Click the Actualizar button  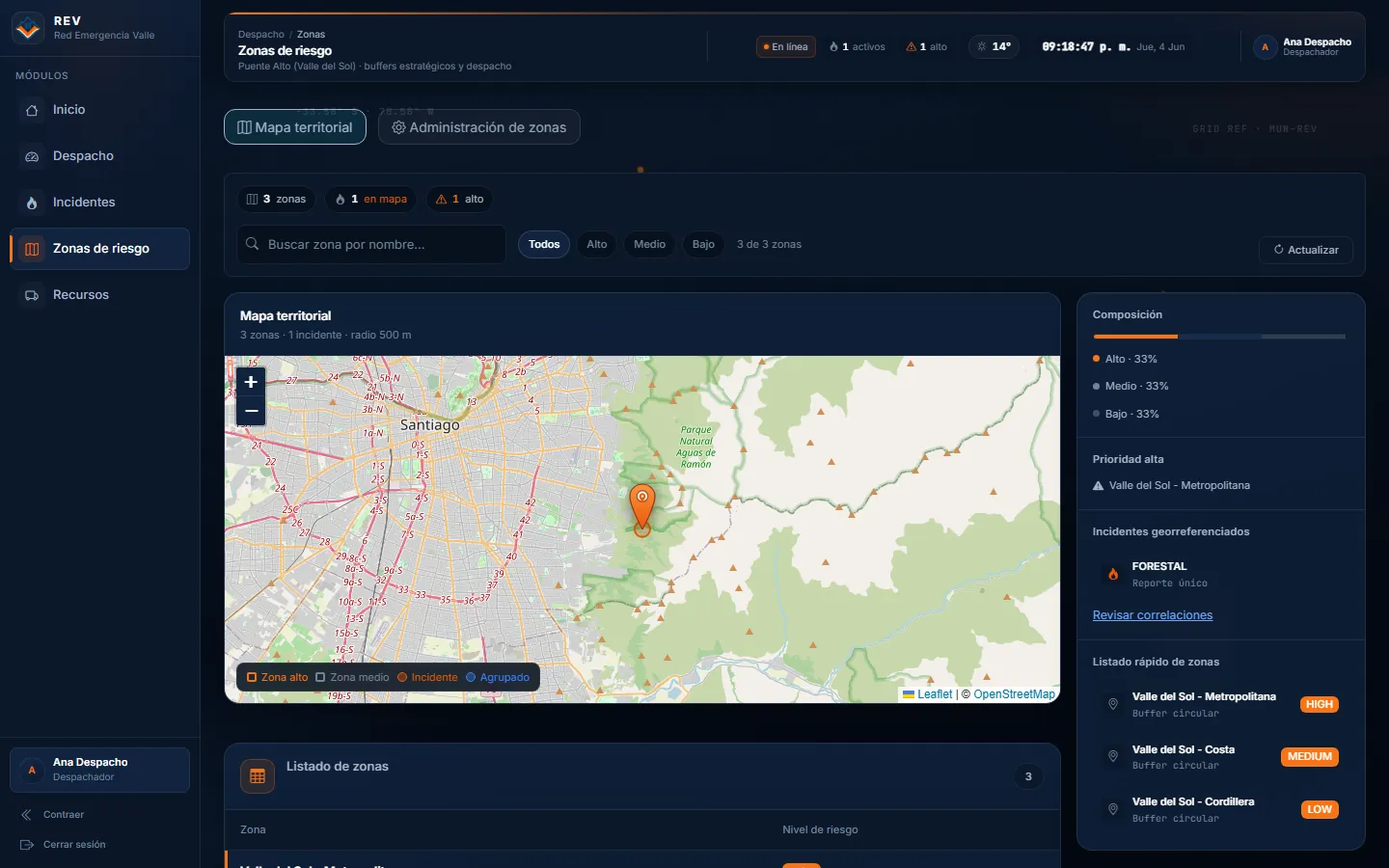coord(1306,250)
